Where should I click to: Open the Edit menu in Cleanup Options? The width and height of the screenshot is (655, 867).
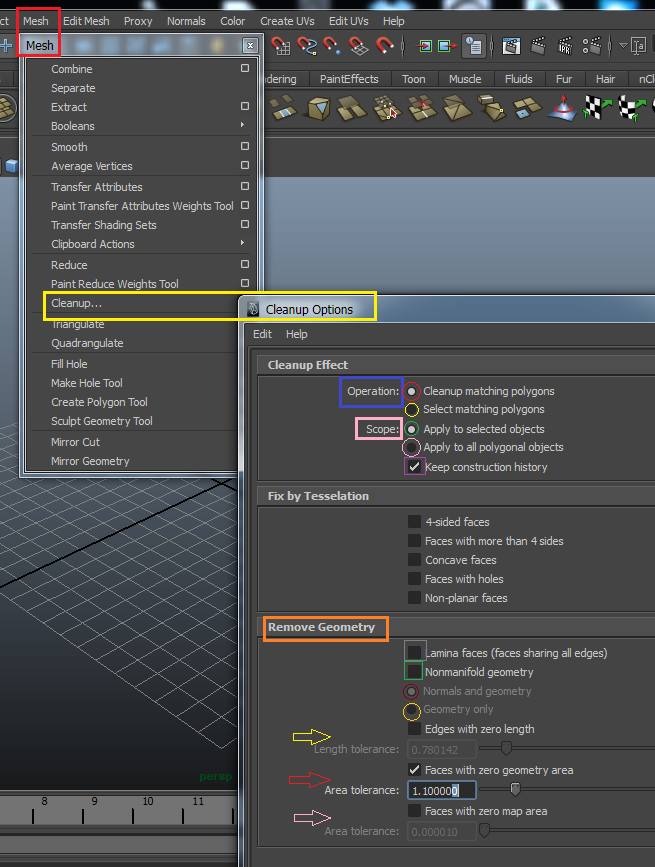pos(262,334)
